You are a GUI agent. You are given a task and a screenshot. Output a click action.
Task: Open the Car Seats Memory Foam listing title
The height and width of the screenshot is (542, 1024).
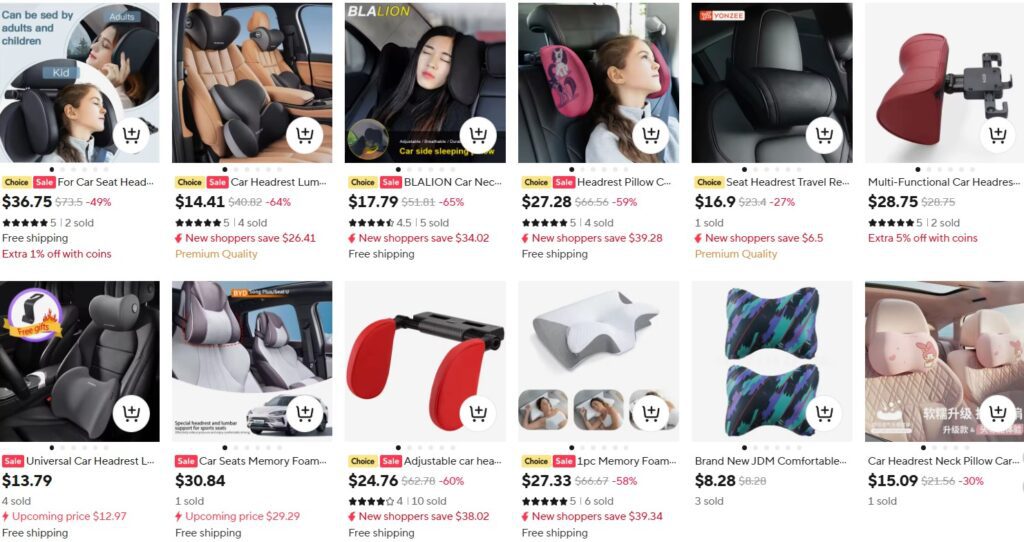[x=263, y=461]
